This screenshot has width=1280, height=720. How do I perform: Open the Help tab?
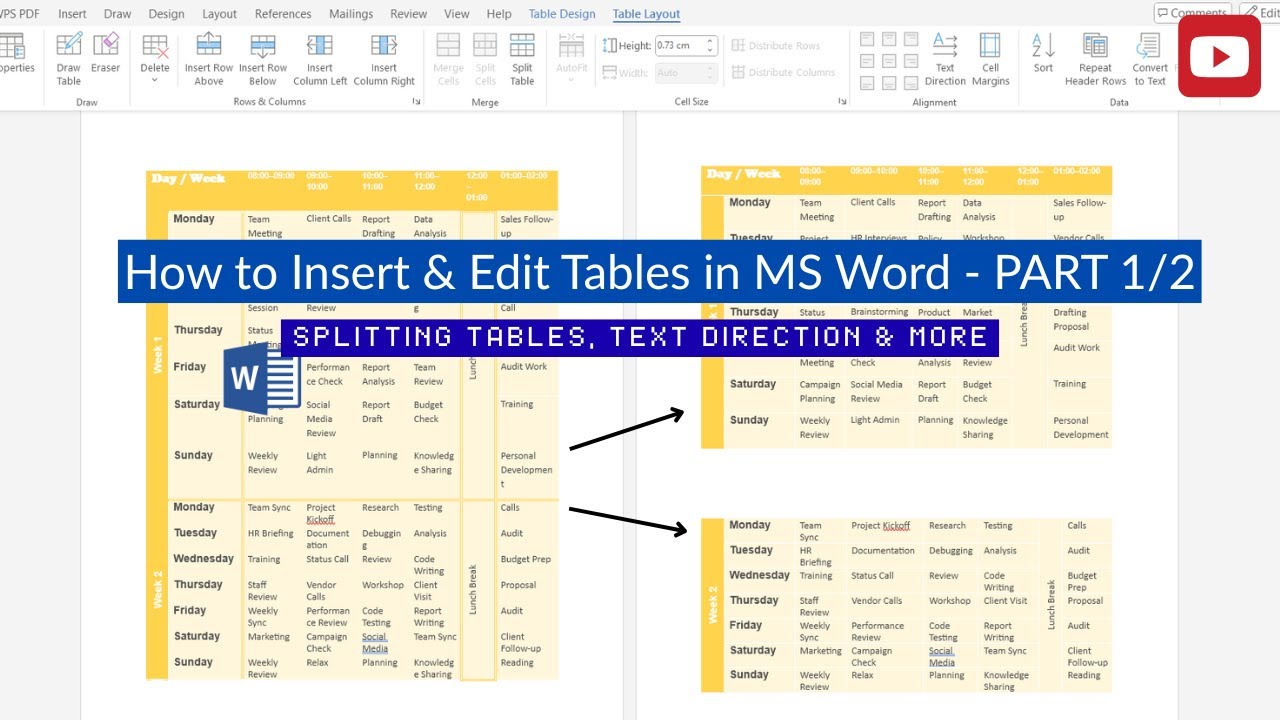coord(499,14)
